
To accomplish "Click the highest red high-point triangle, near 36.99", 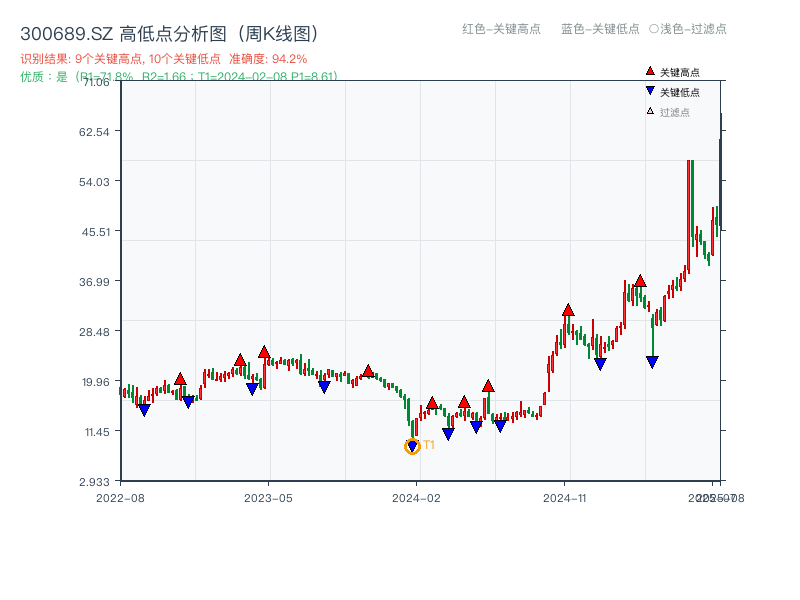I will tap(640, 281).
